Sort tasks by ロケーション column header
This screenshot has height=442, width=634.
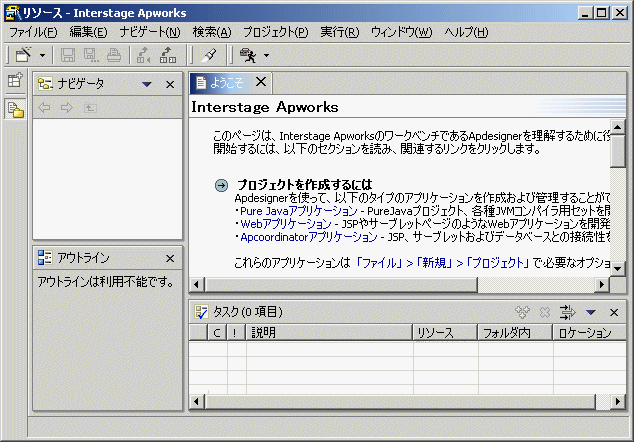coord(590,332)
